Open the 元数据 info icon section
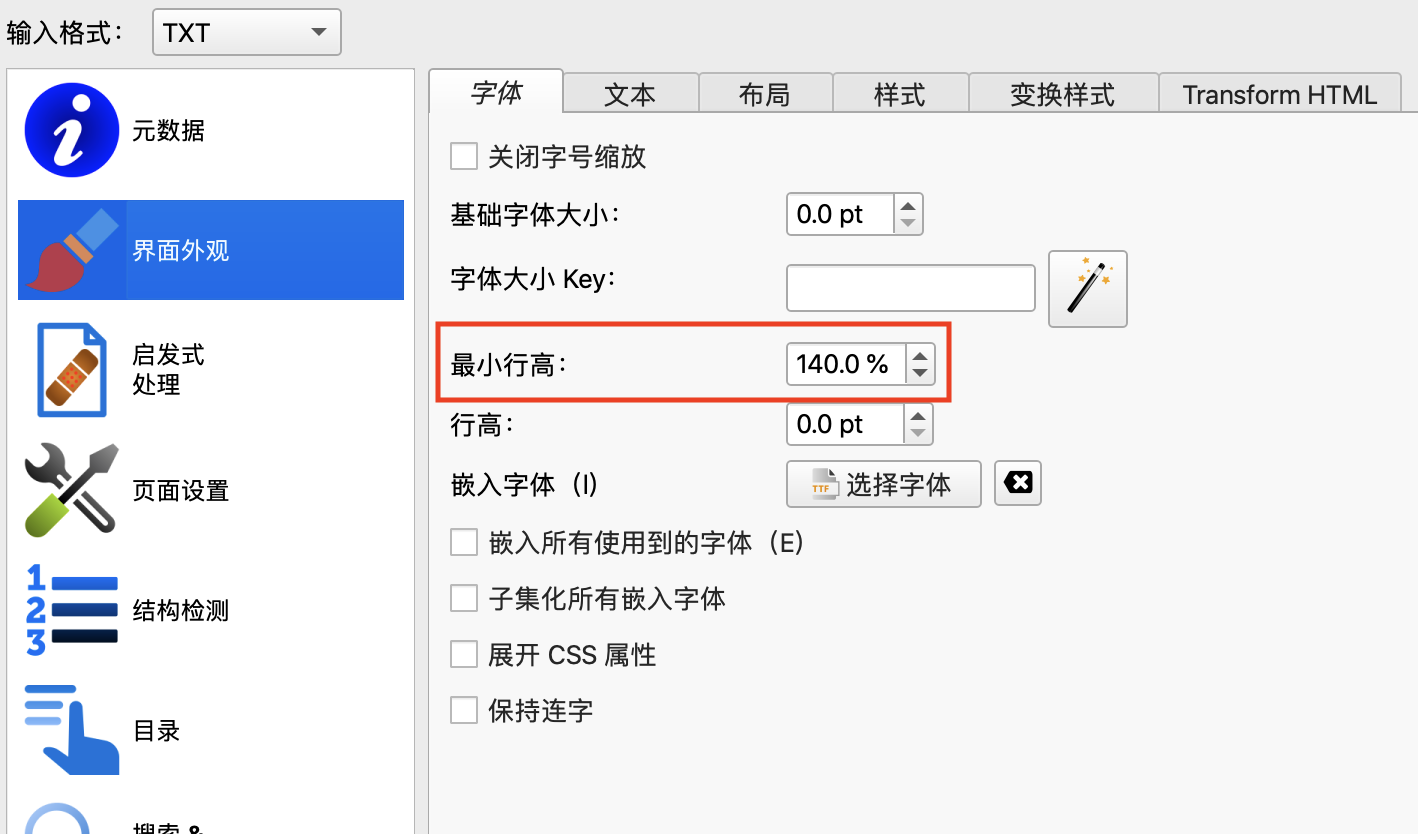Image resolution: width=1418 pixels, height=834 pixels. tap(72, 130)
